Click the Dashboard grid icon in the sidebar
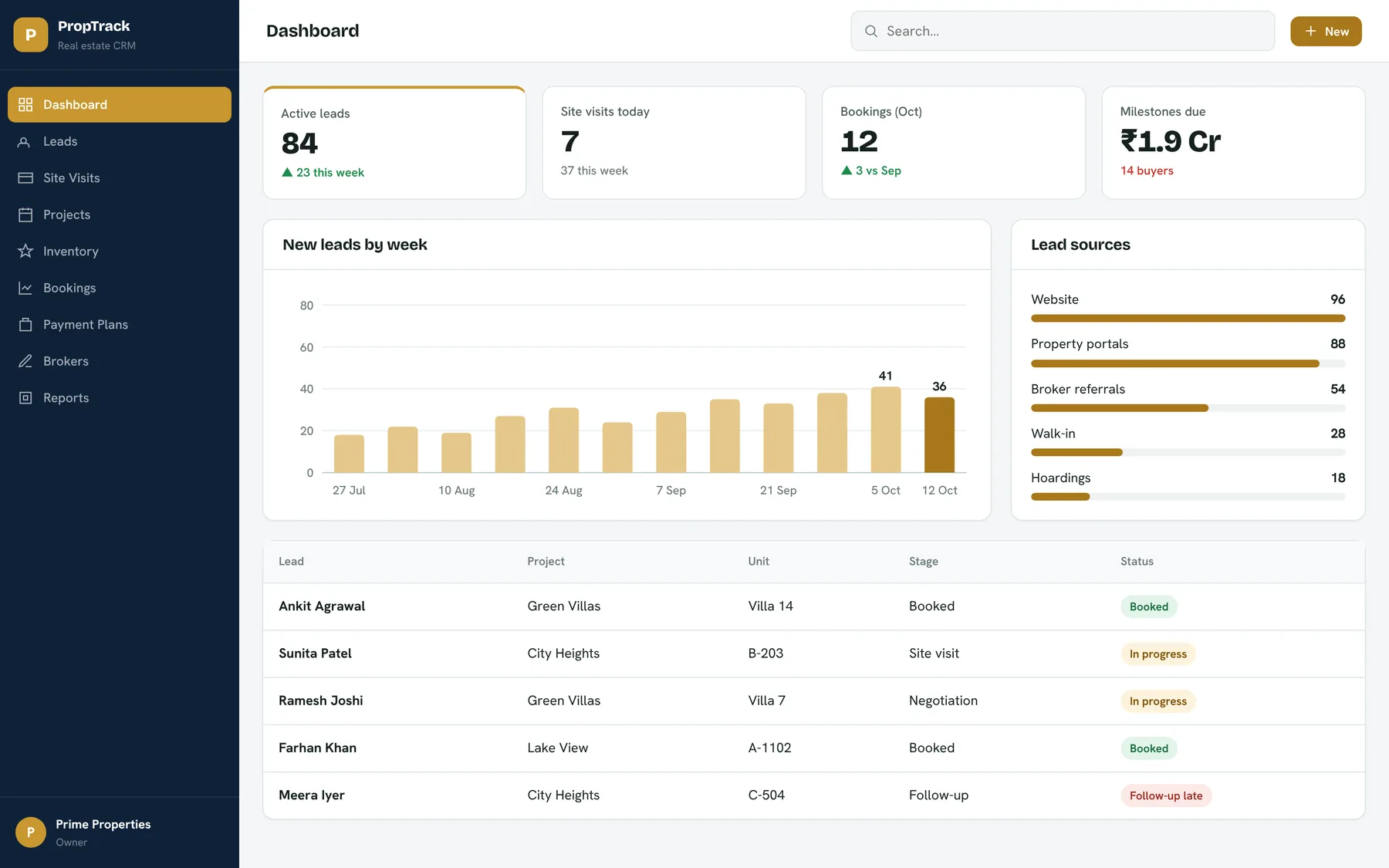 pos(25,104)
